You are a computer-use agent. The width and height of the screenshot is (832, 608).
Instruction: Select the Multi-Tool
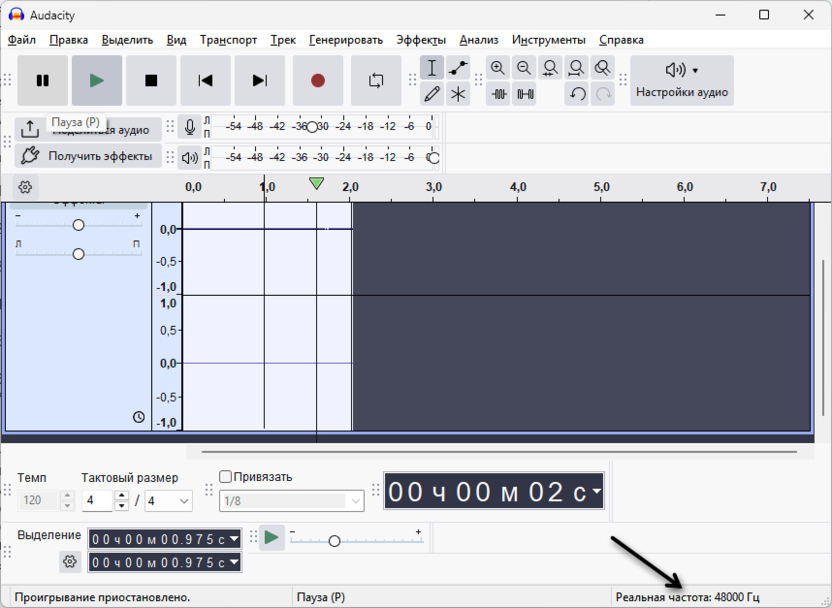click(457, 93)
